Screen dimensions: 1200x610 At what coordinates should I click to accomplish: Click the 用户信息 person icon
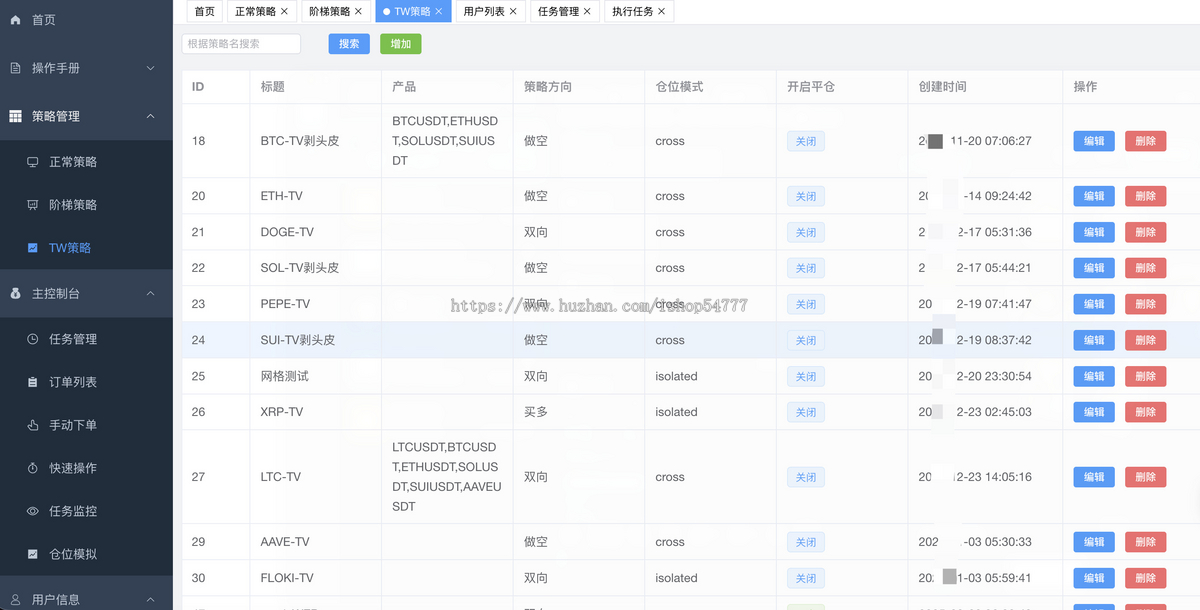[x=15, y=600]
